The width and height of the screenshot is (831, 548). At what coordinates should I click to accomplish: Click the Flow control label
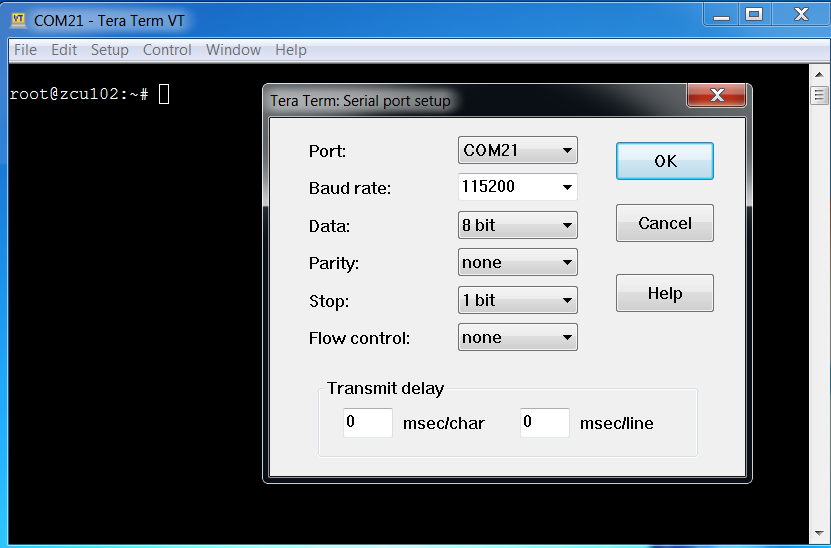[359, 338]
